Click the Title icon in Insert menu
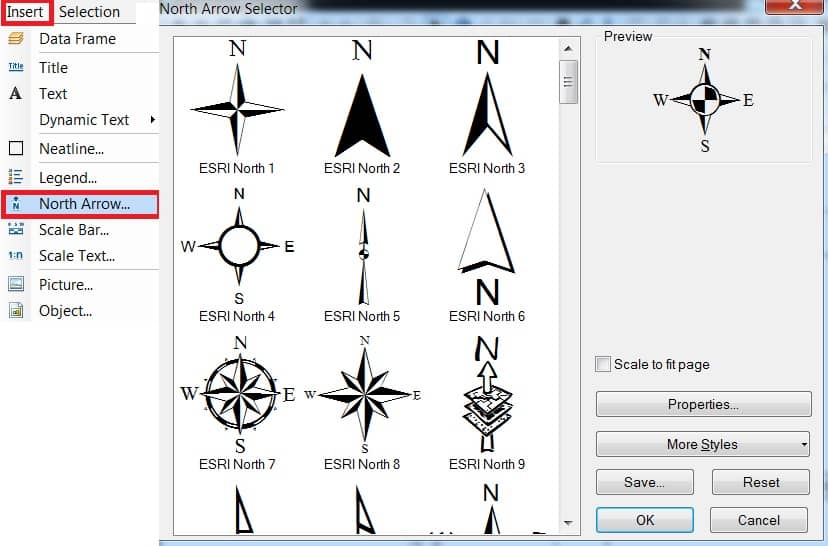 (16, 67)
